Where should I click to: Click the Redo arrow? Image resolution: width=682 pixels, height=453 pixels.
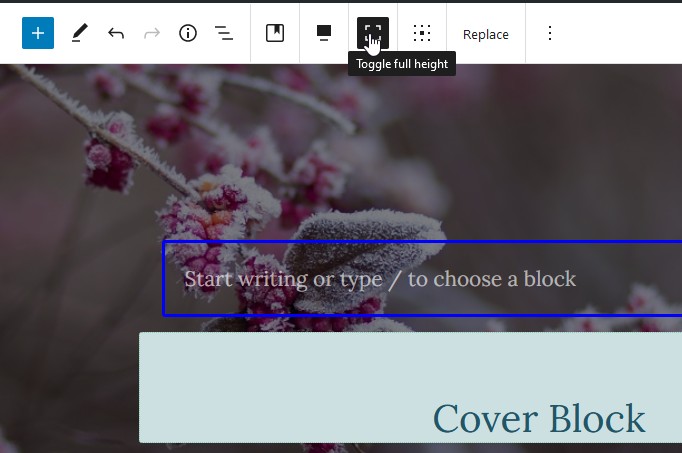point(152,33)
